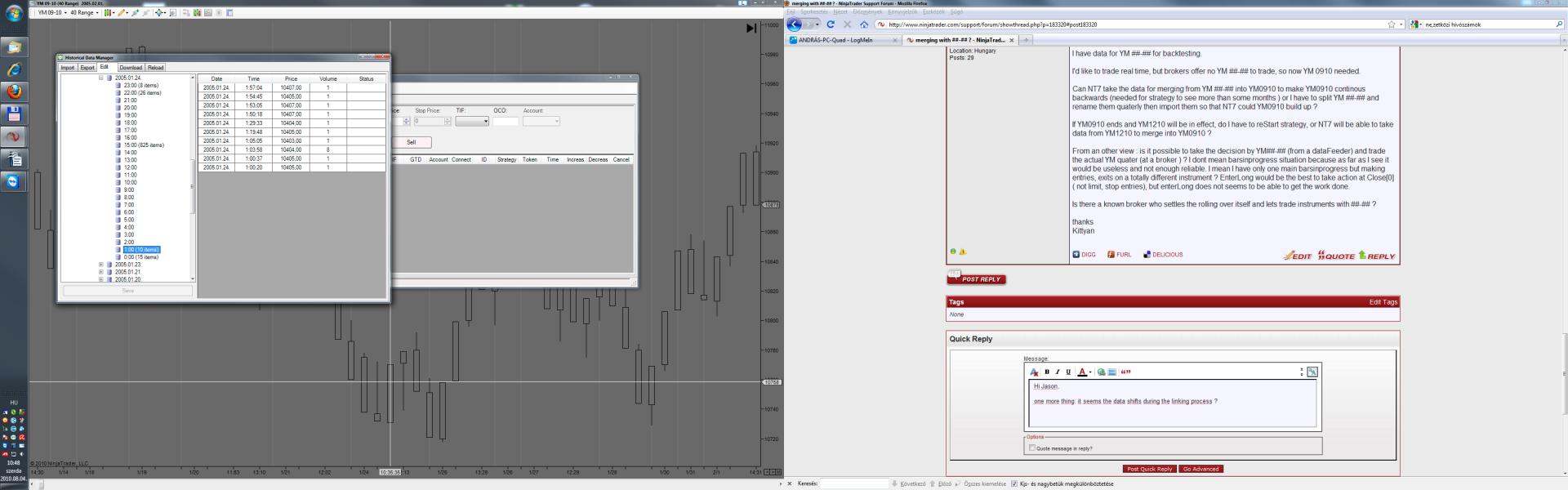Toggle italic in Quick Reply editor
This screenshot has width=1568, height=490.
[x=1058, y=372]
